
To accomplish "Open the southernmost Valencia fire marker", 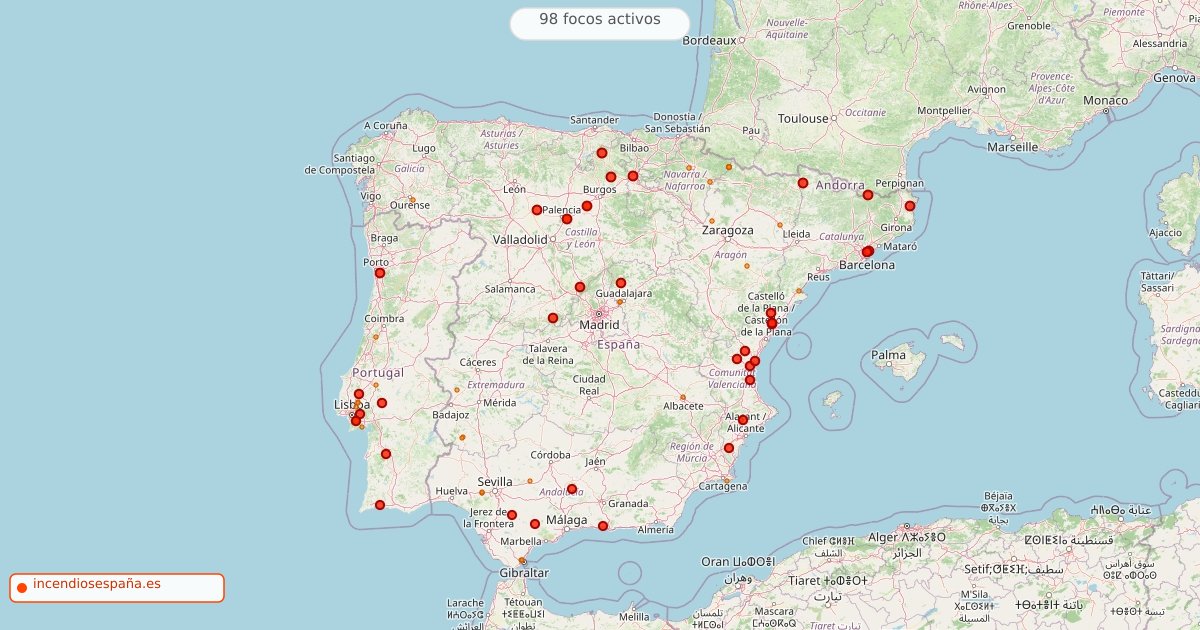I will 750,380.
